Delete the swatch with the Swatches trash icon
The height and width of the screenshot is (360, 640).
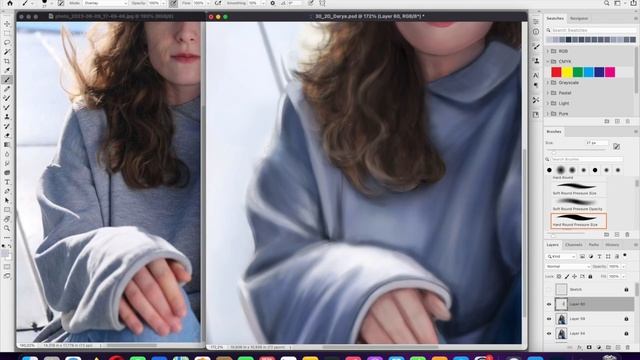point(627,121)
